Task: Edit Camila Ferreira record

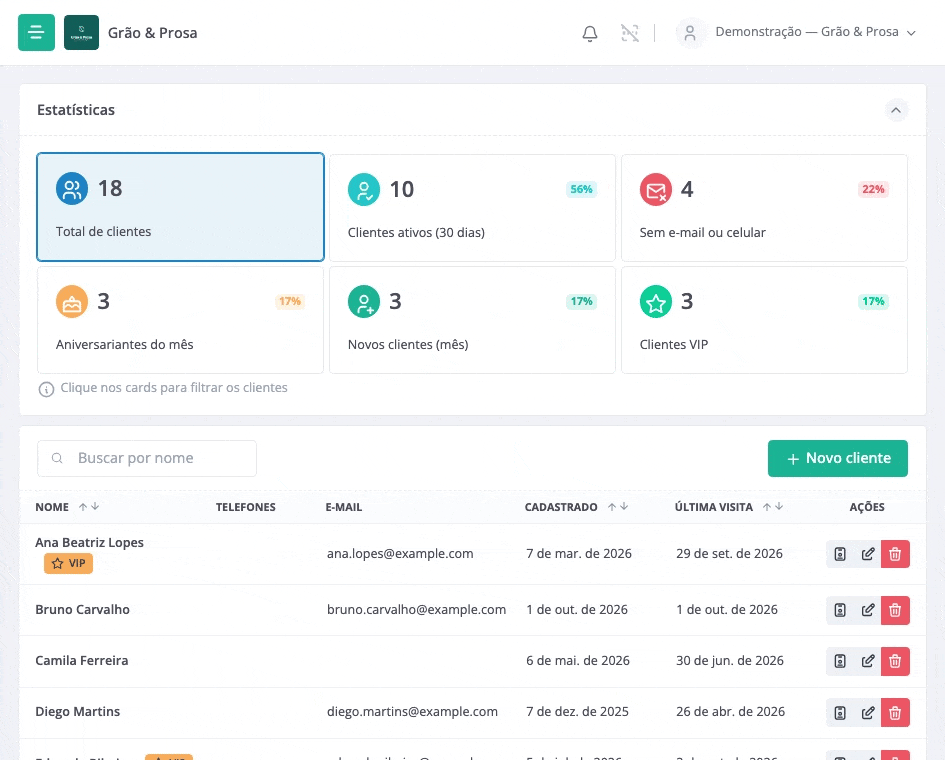Action: pos(867,661)
